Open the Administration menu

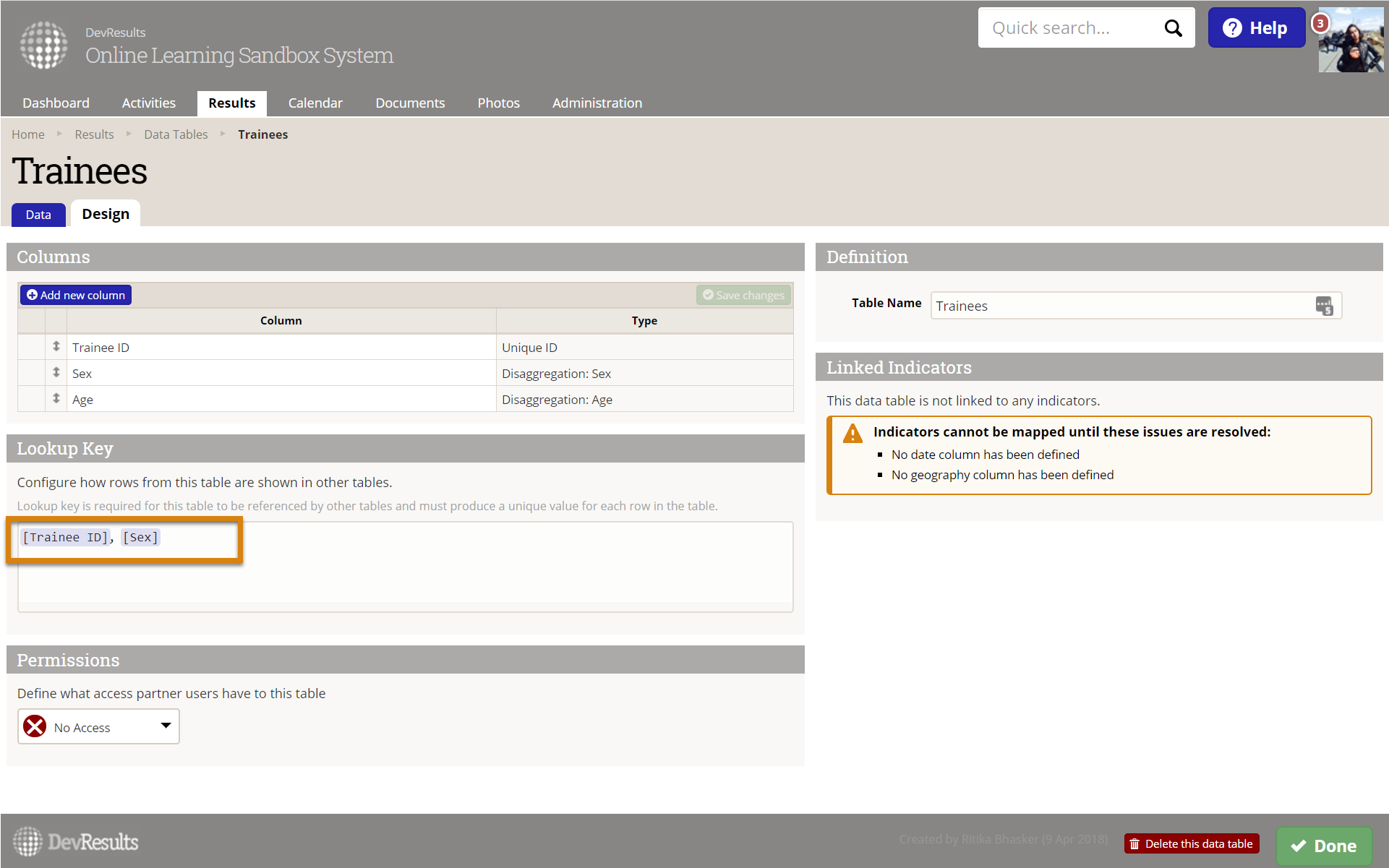tap(597, 103)
